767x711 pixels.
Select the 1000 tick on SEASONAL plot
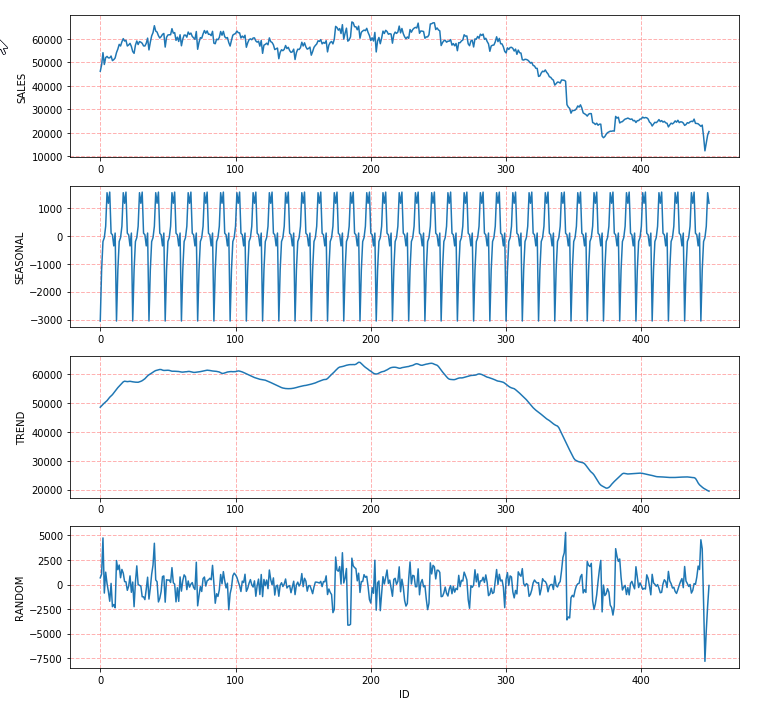pos(51,209)
